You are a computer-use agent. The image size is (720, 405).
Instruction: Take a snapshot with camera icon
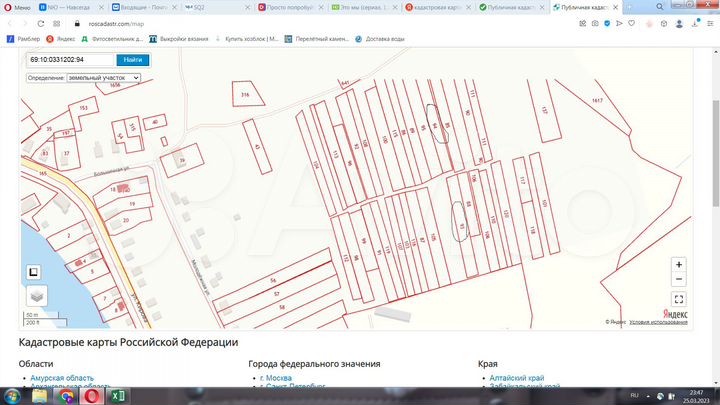[x=595, y=23]
